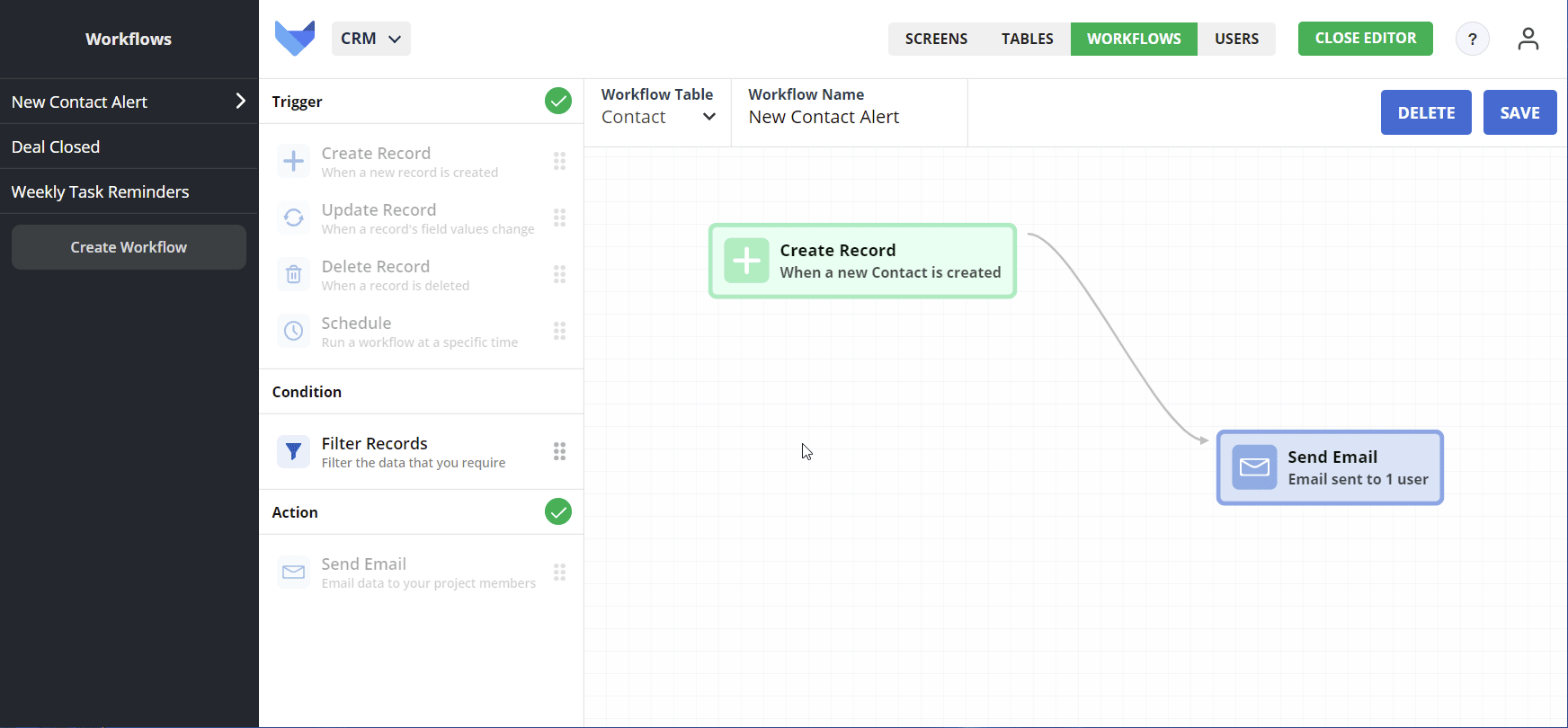Click the Filter Records funnel icon
The height and width of the screenshot is (728, 1568).
click(x=293, y=451)
